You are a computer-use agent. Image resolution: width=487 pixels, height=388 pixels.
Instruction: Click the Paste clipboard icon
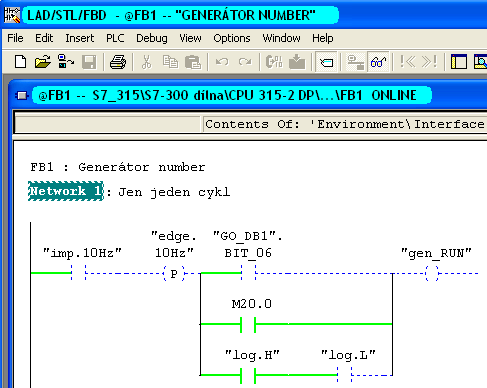(193, 62)
